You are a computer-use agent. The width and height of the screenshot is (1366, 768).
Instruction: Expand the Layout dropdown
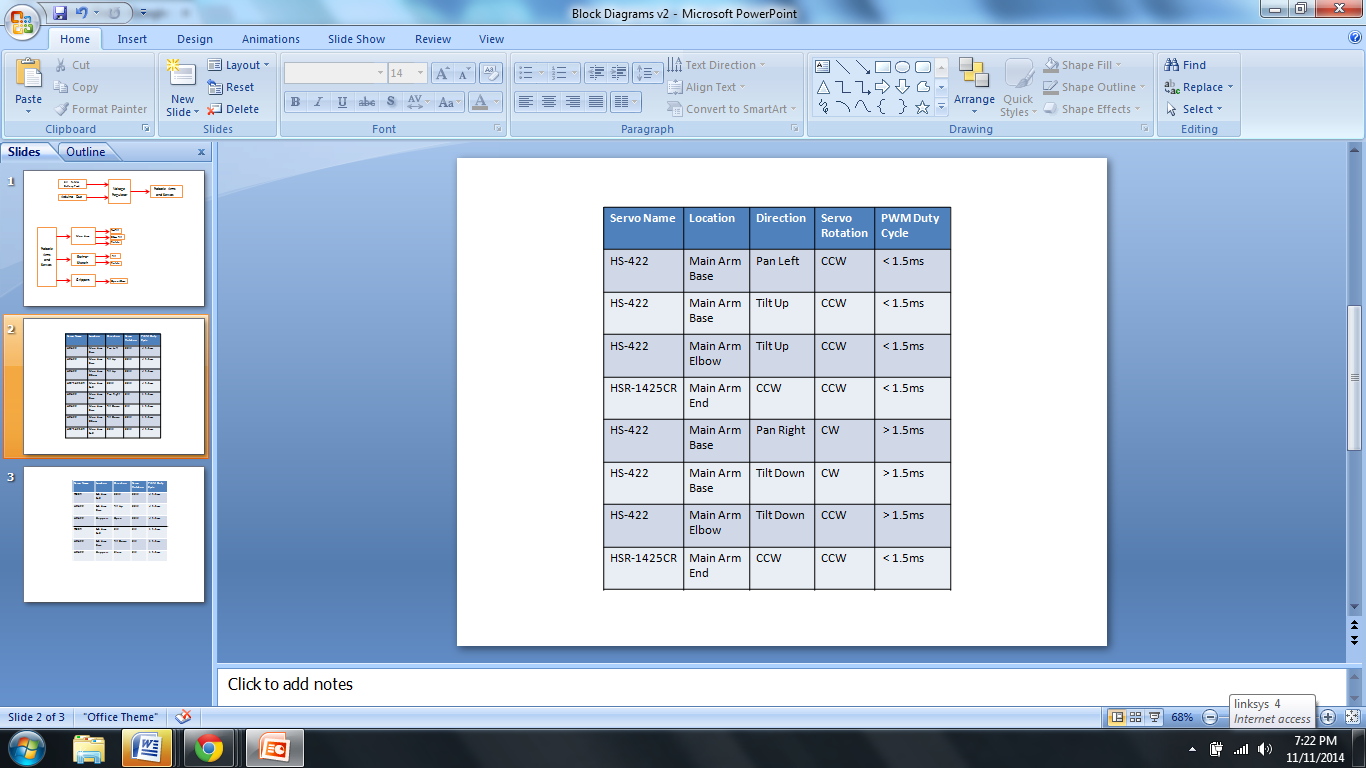click(x=238, y=65)
